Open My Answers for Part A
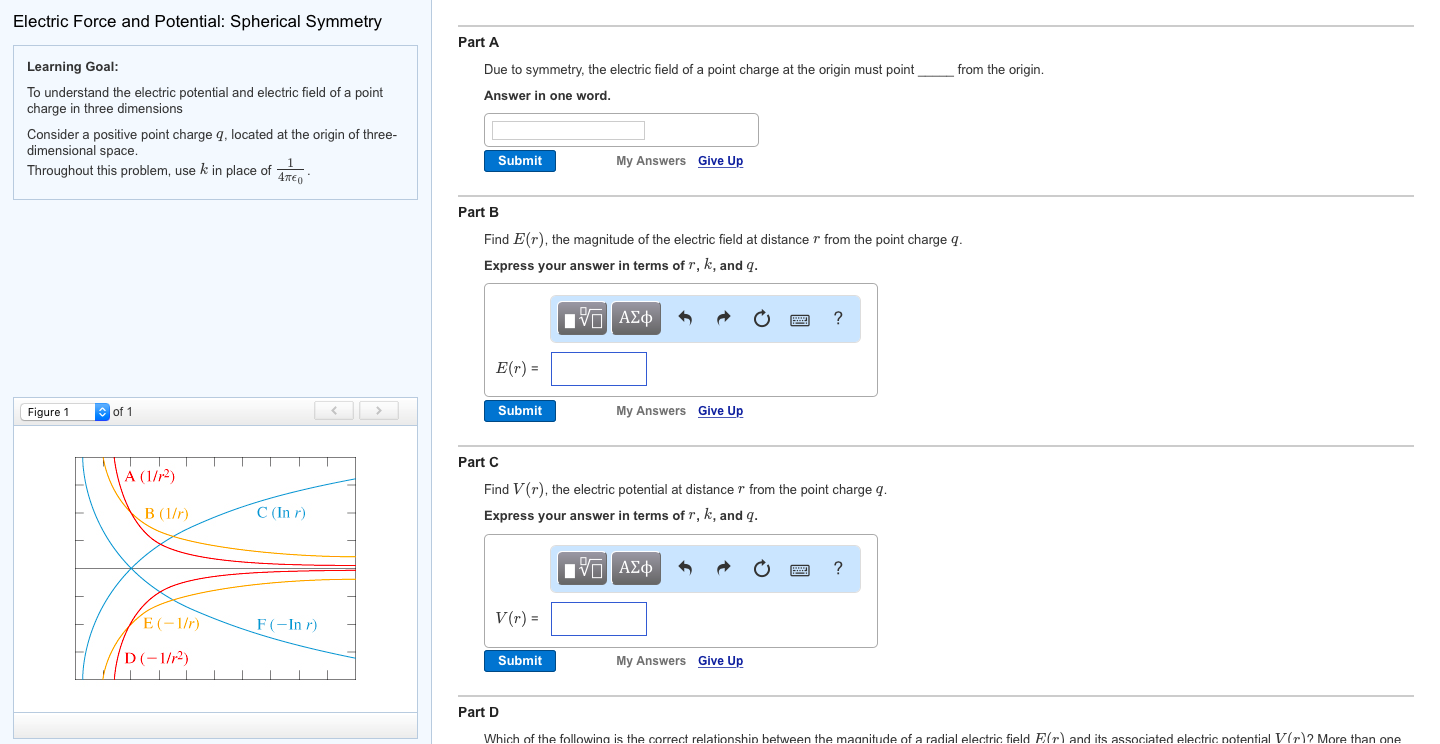Image resolution: width=1440 pixels, height=744 pixels. click(651, 161)
